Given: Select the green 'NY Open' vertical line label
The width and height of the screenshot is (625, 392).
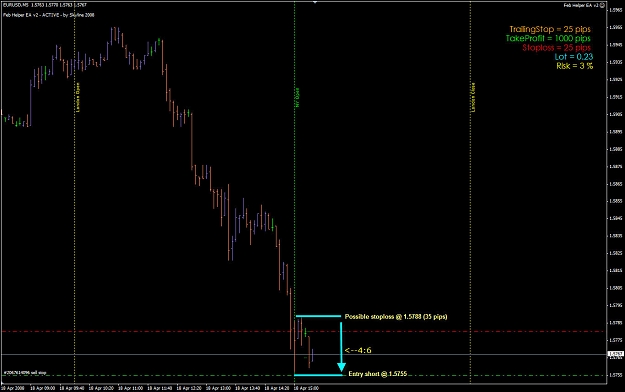Looking at the screenshot, I should tap(297, 97).
